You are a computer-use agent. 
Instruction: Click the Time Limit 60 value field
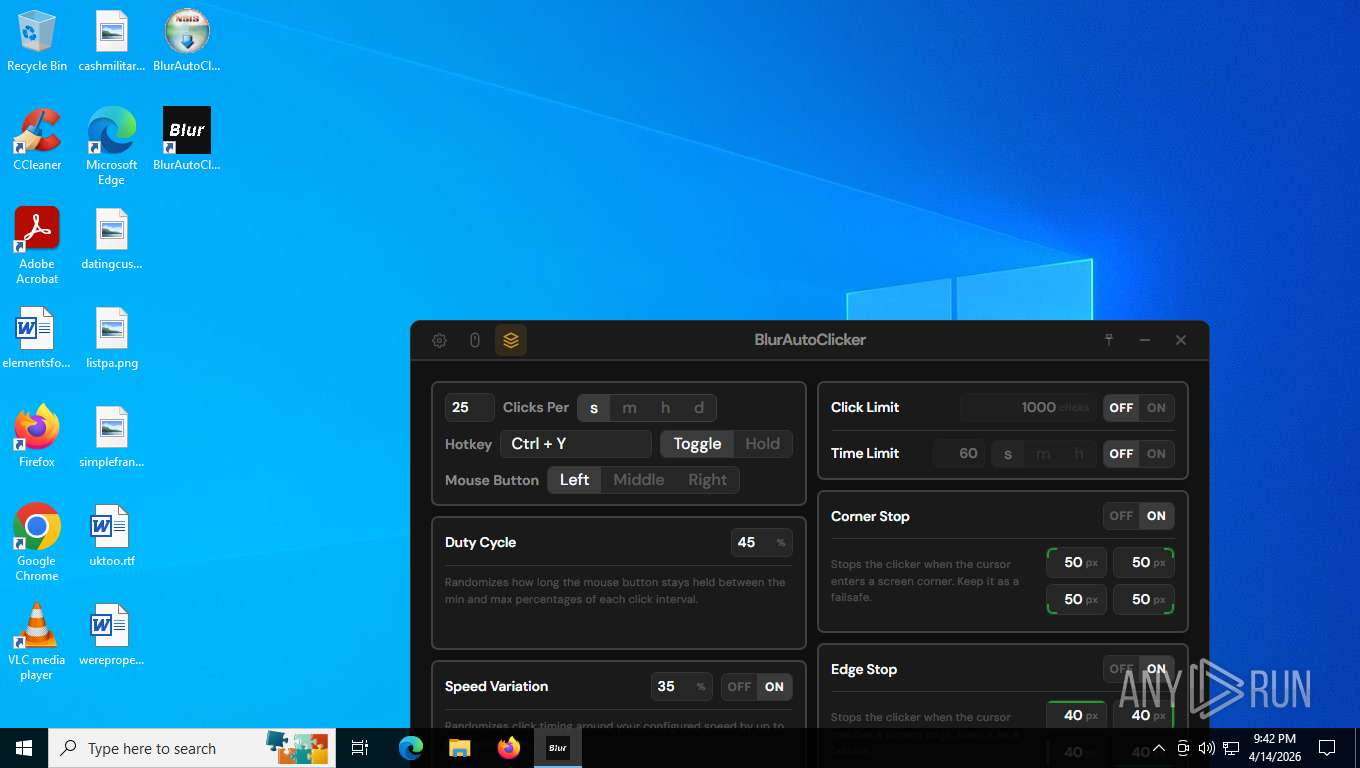tap(959, 454)
